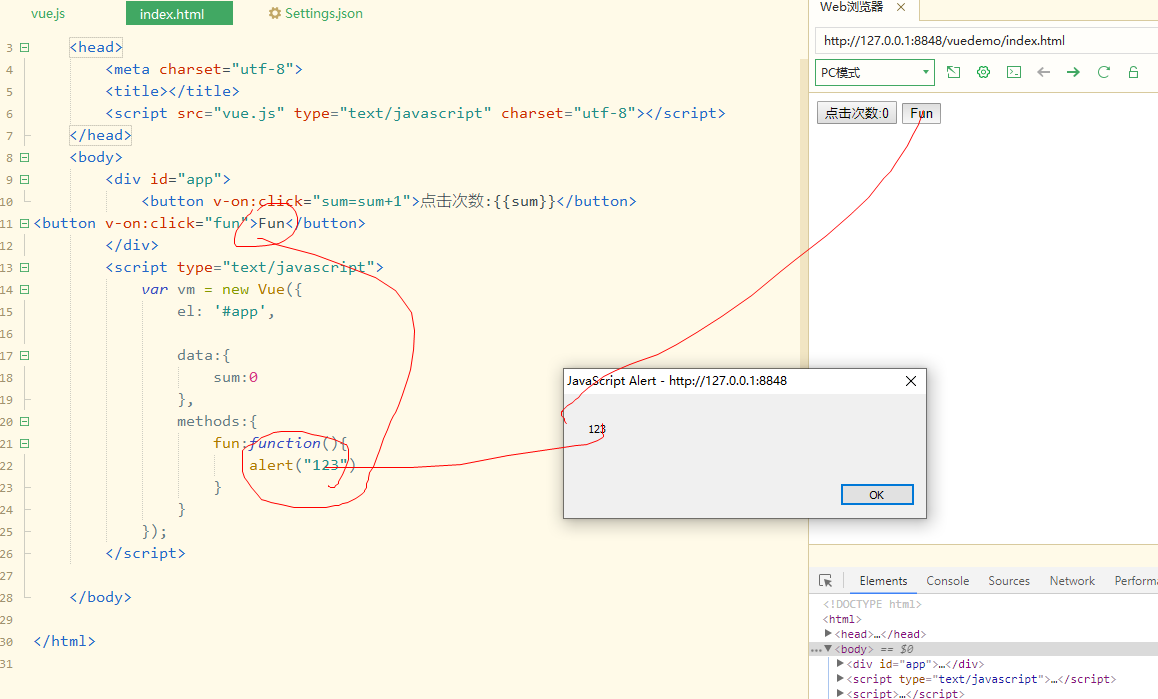Click the meta charset line in editor
The width and height of the screenshot is (1158, 699).
[x=204, y=69]
